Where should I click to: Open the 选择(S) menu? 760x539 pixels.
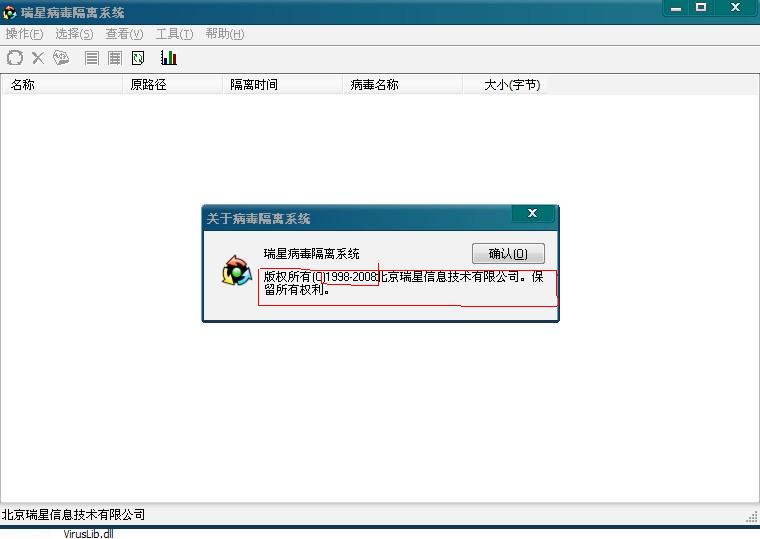(74, 34)
